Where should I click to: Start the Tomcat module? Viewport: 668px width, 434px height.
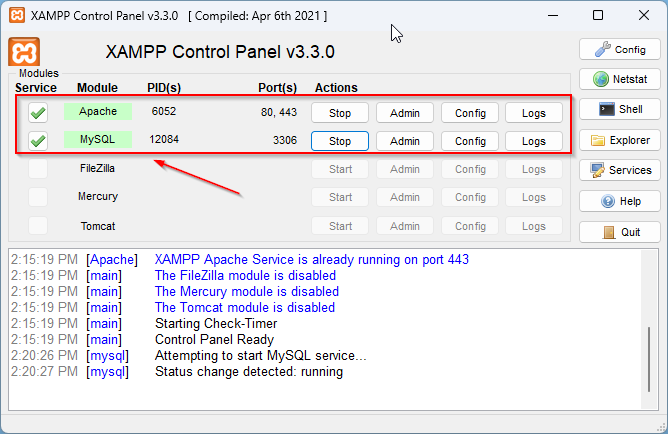340,226
